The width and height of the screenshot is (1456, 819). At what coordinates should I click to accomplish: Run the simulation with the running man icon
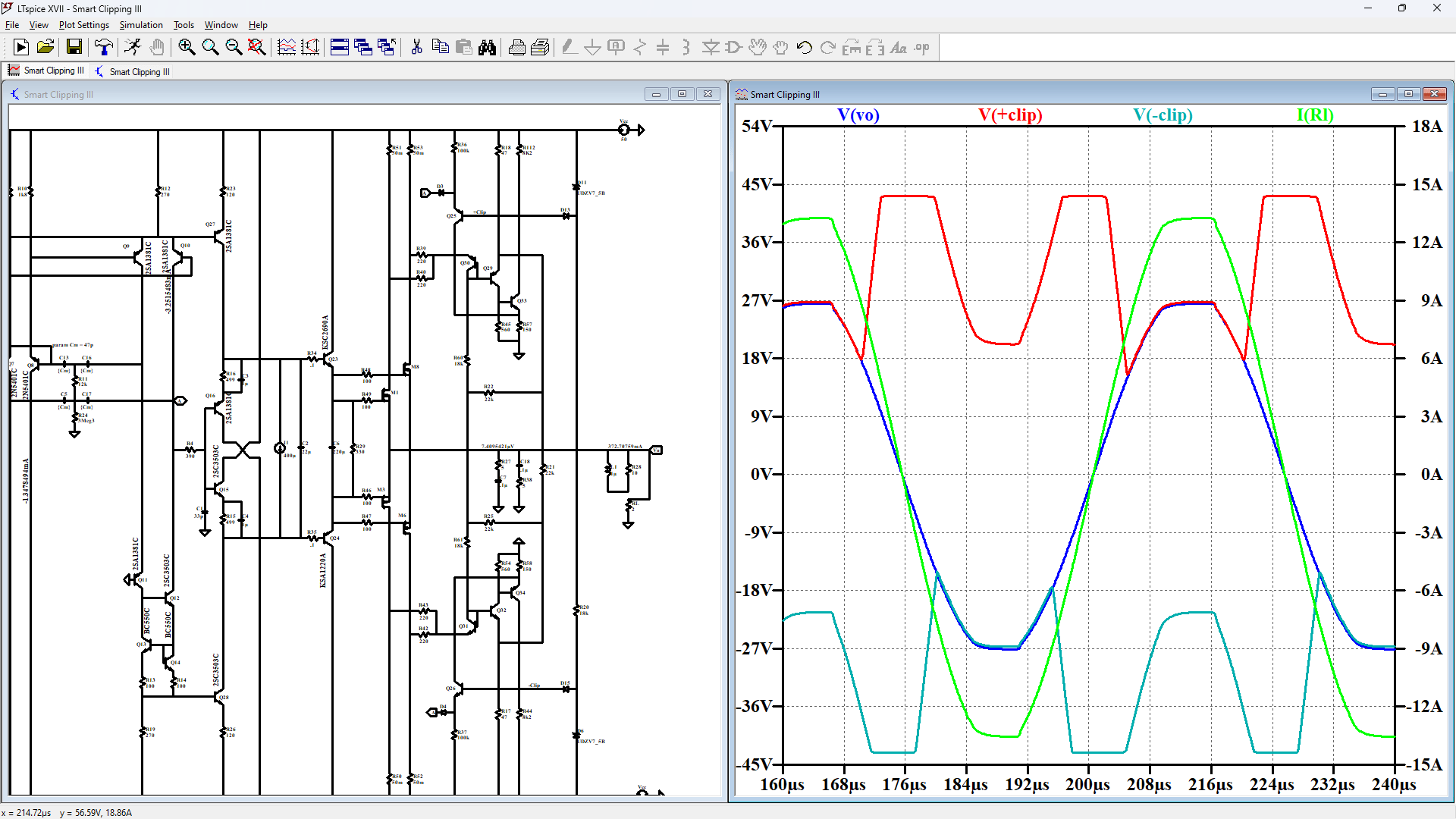133,47
